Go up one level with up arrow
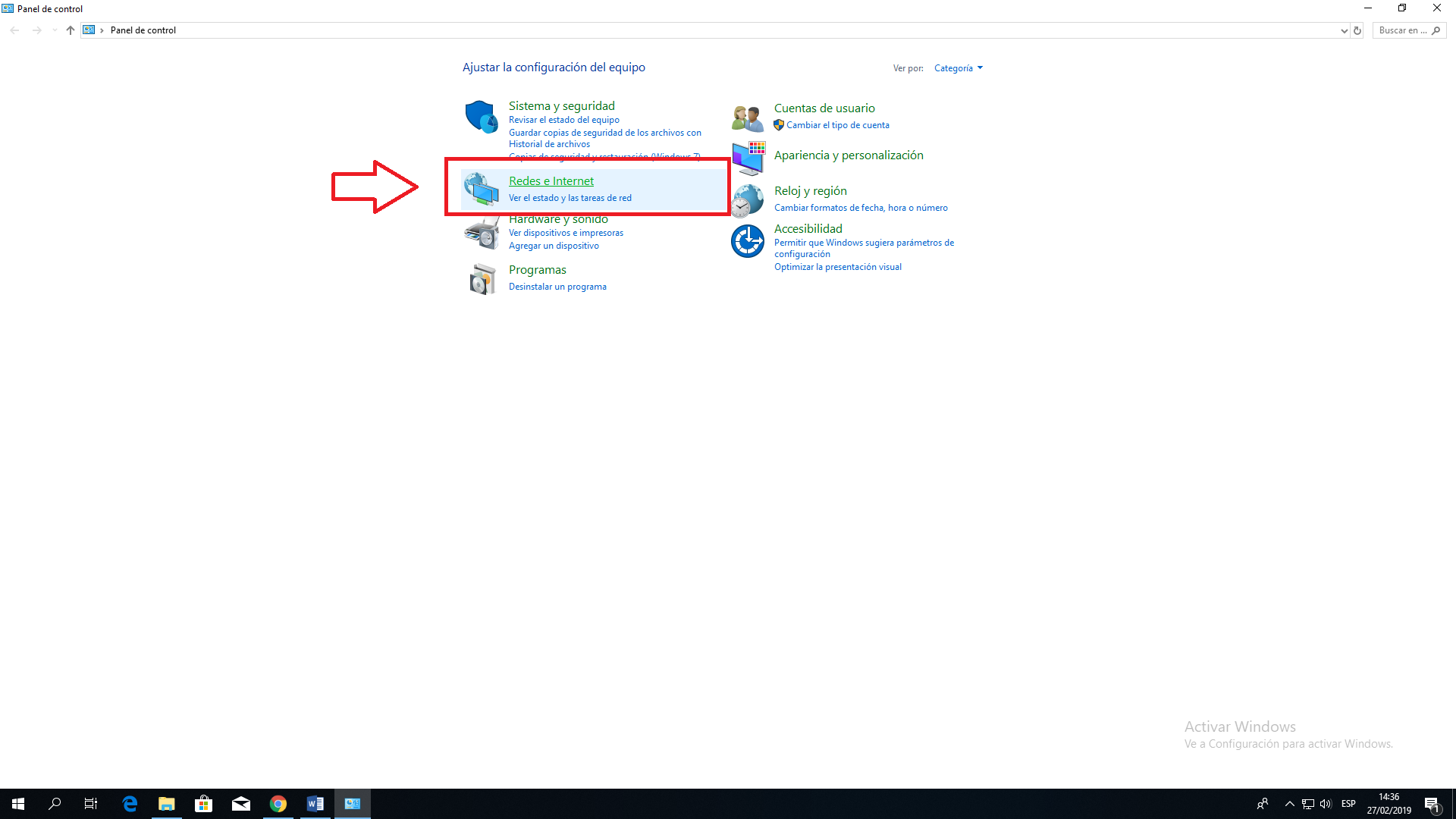The image size is (1456, 819). pos(71,30)
